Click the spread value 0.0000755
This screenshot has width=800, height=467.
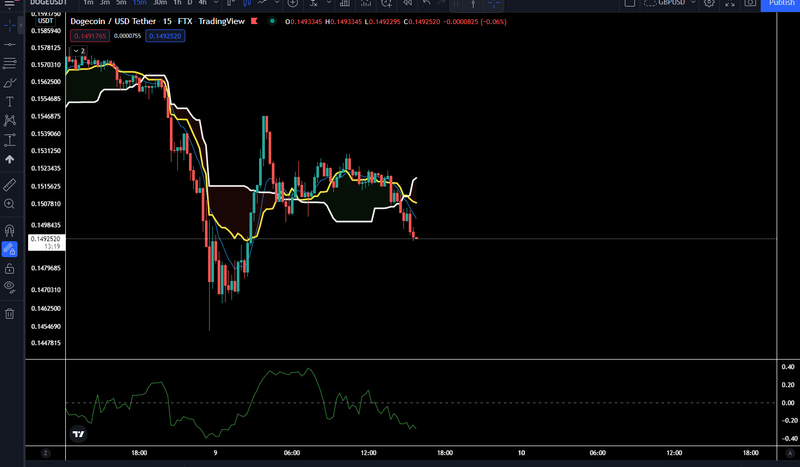pos(127,36)
